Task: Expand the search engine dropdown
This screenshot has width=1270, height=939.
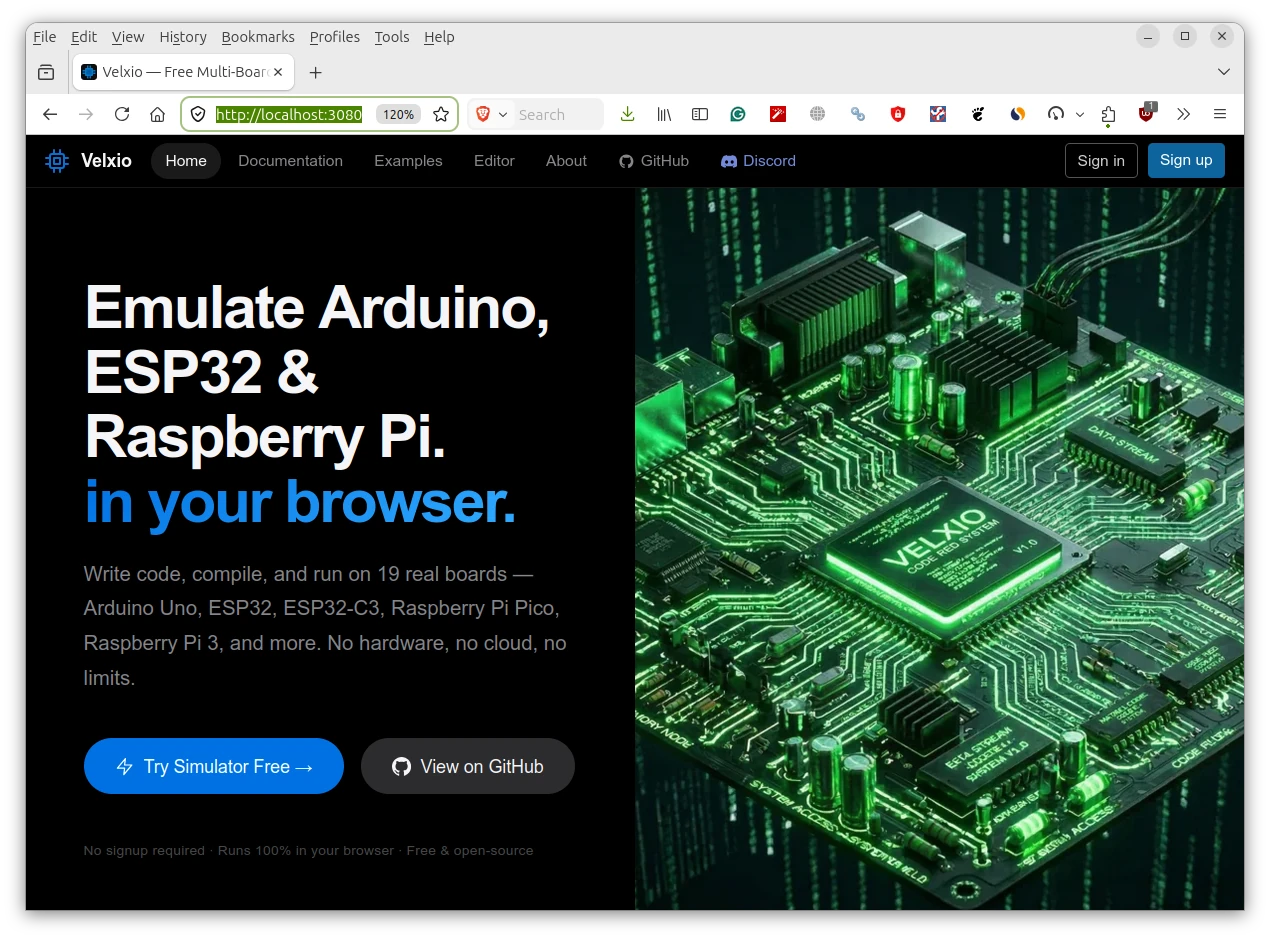Action: [x=503, y=115]
